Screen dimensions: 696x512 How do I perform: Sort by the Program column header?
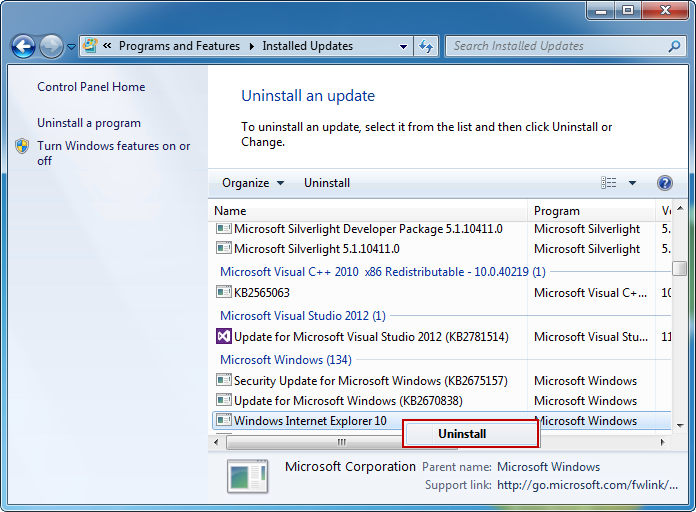click(x=591, y=210)
